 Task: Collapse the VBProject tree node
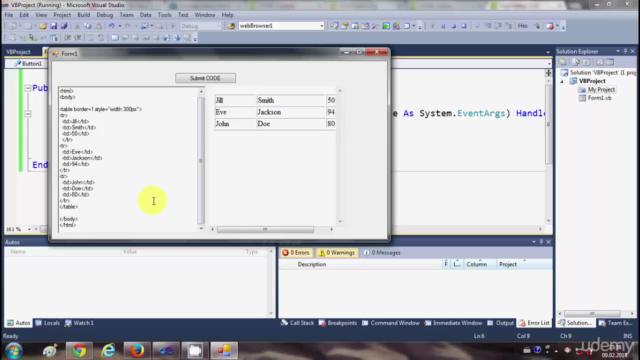(562, 81)
